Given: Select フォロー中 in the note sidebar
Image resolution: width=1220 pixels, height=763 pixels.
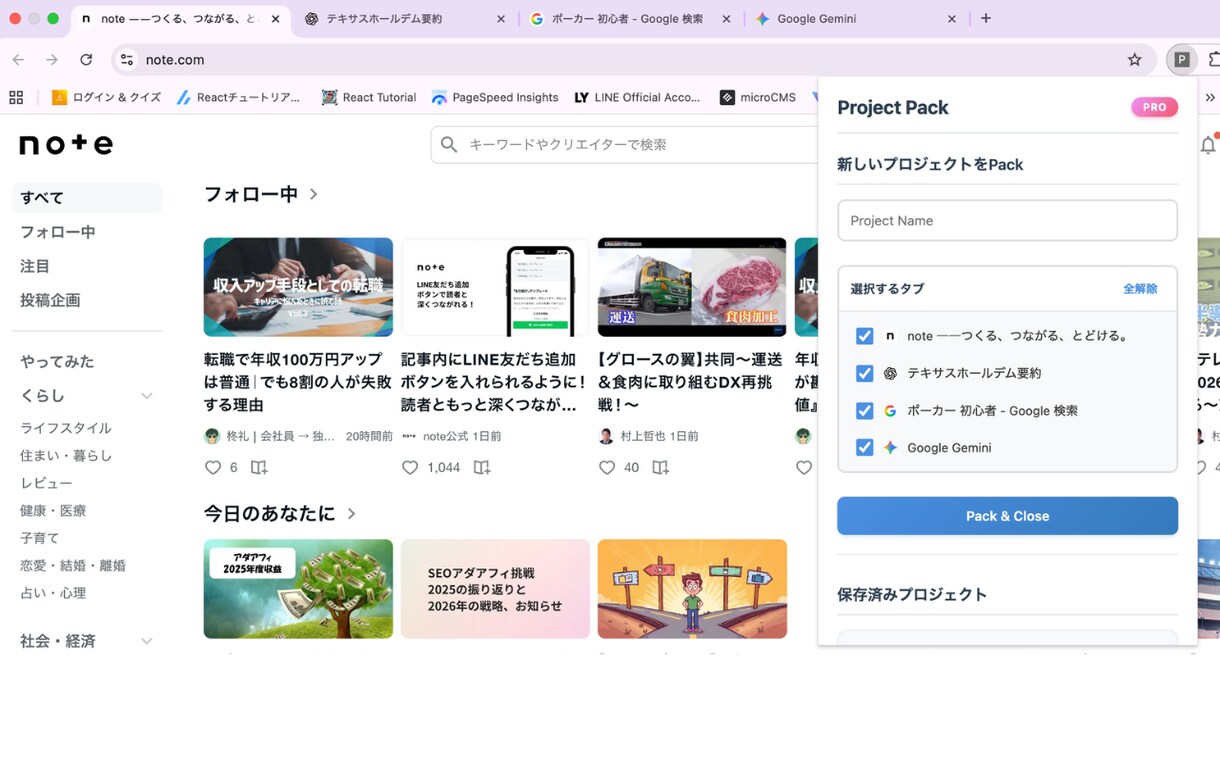Looking at the screenshot, I should (x=58, y=232).
